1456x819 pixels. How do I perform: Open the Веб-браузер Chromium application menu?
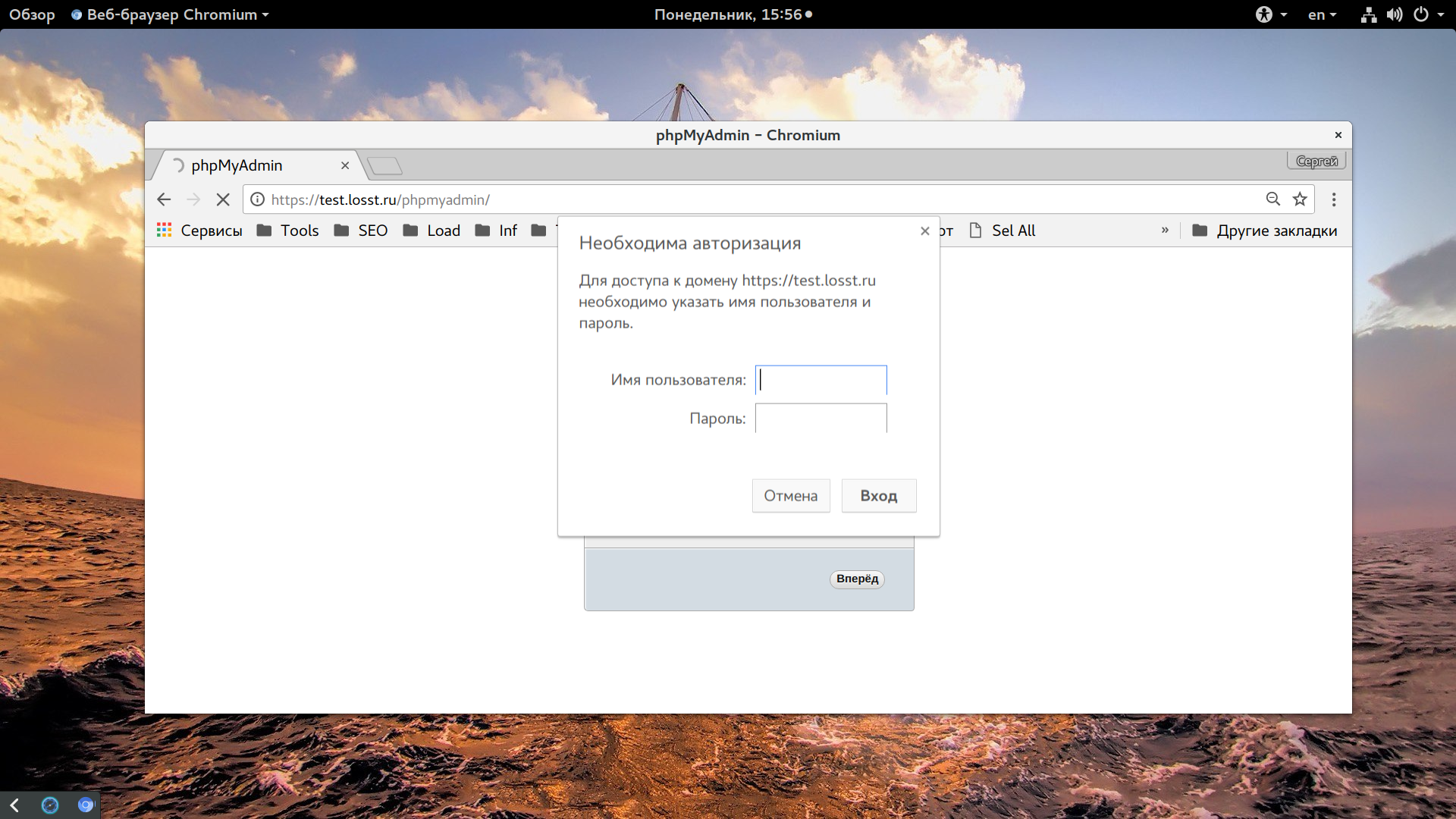click(170, 14)
